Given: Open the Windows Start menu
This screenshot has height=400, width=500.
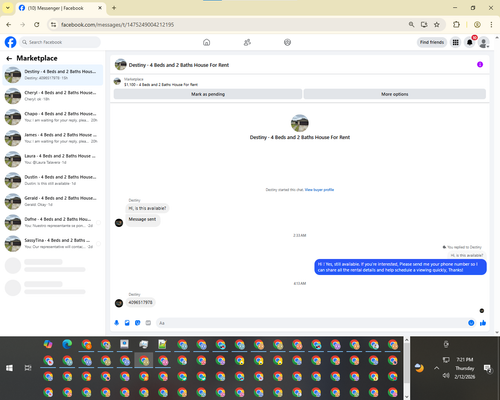Looking at the screenshot, I should tap(9, 368).
